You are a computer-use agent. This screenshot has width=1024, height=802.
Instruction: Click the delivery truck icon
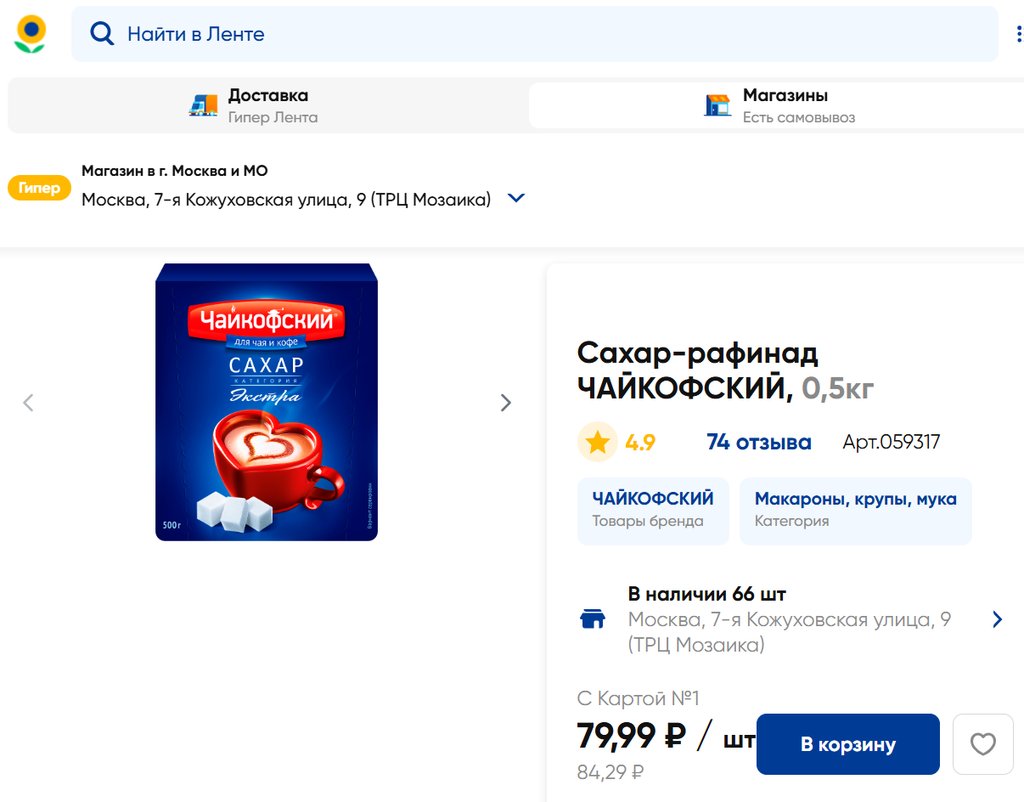coord(203,105)
